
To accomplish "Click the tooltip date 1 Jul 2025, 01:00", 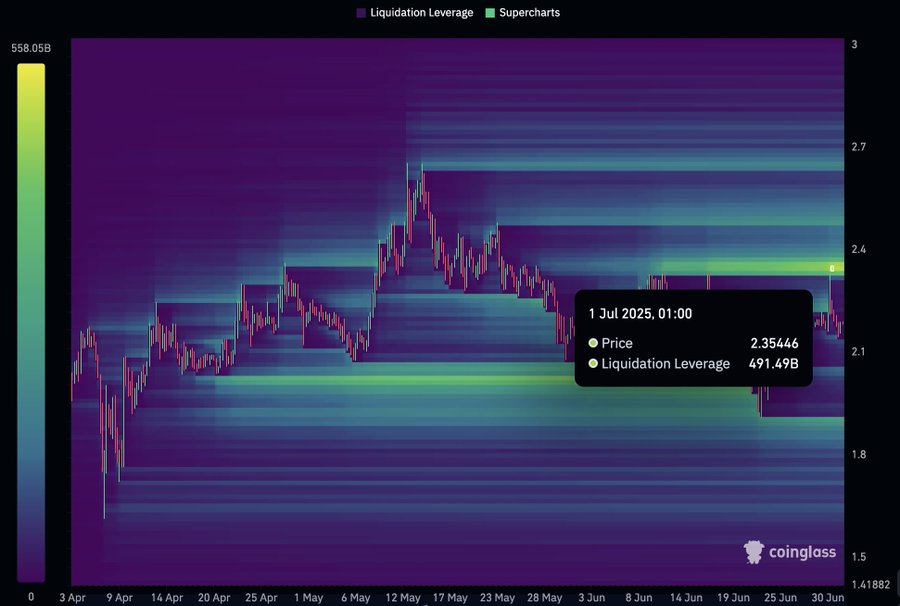I will pyautogui.click(x=640, y=313).
